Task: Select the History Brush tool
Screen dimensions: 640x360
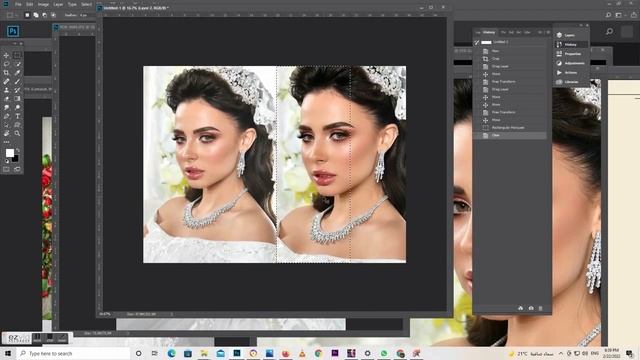Action: click(17, 90)
